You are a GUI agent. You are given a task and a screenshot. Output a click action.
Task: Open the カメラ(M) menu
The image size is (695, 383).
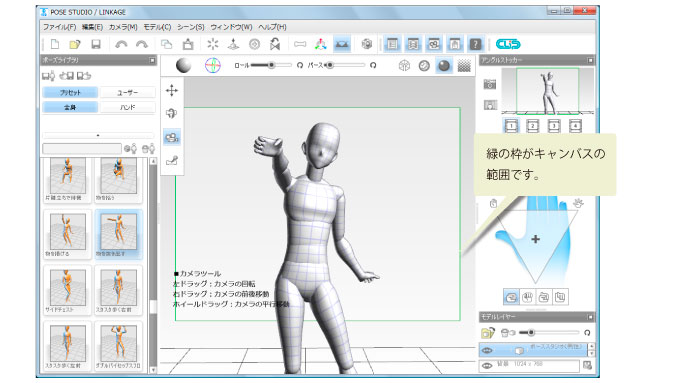click(123, 27)
